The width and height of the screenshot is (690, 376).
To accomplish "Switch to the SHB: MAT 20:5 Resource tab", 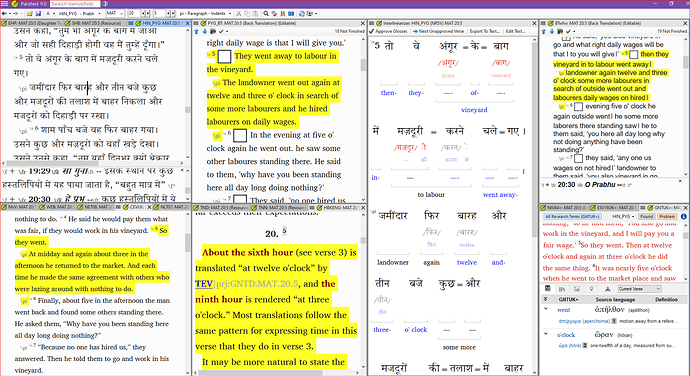I will 95,23.
